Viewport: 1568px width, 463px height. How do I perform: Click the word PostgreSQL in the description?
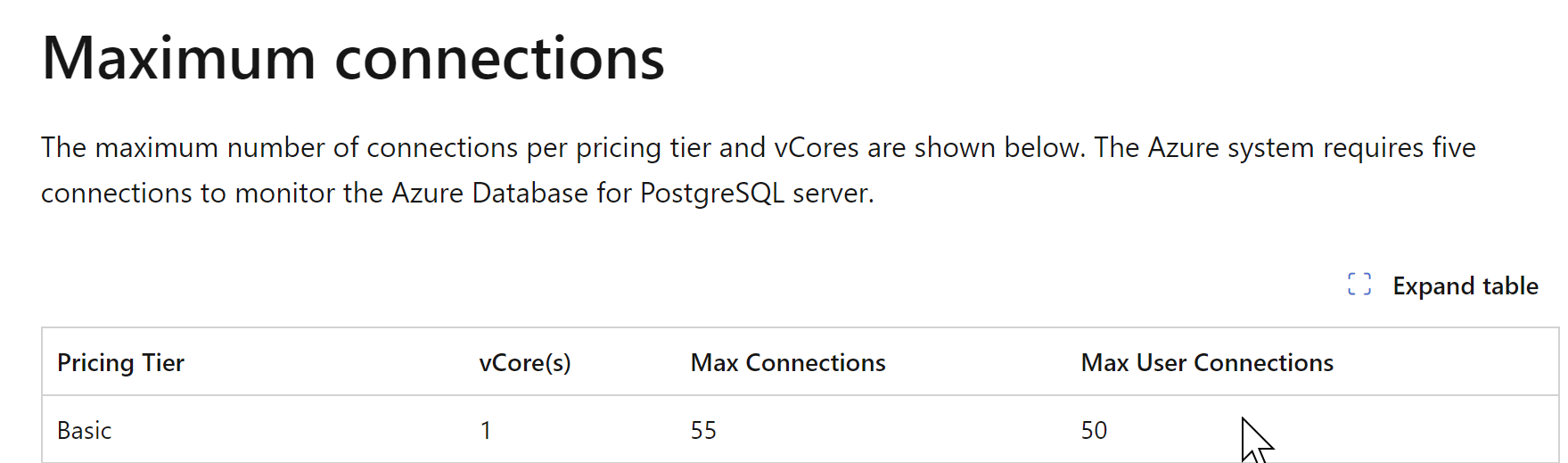tap(712, 193)
